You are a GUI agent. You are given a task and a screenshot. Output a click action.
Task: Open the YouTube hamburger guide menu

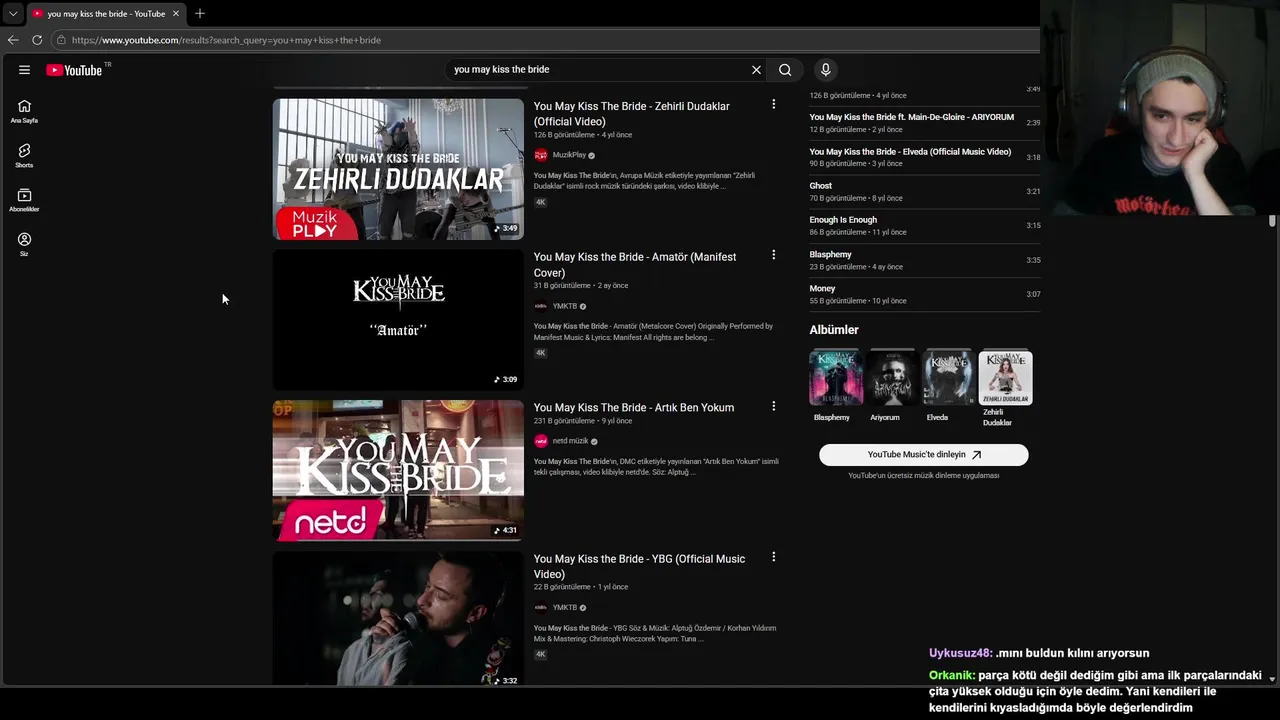[x=24, y=70]
